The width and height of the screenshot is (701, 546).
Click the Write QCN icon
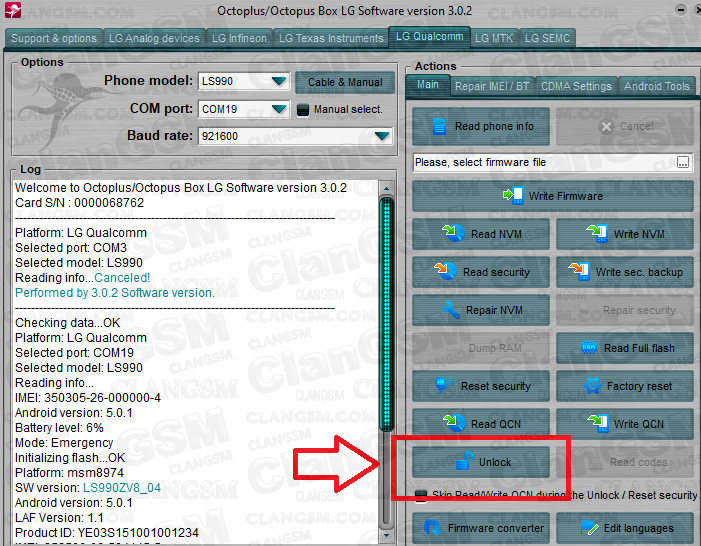[x=598, y=423]
